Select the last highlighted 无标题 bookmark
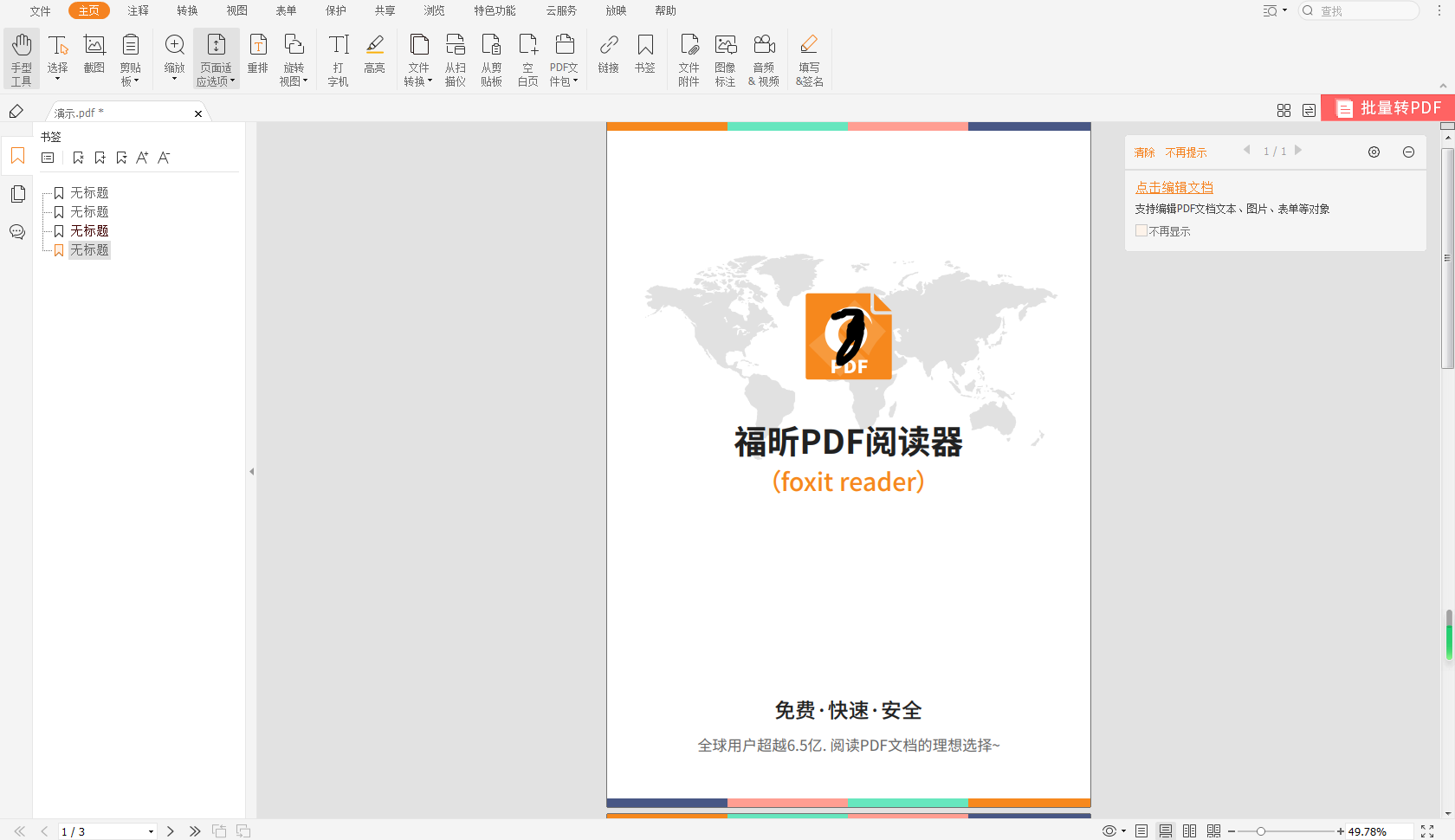Screen dimensions: 1455x840 pos(89,250)
